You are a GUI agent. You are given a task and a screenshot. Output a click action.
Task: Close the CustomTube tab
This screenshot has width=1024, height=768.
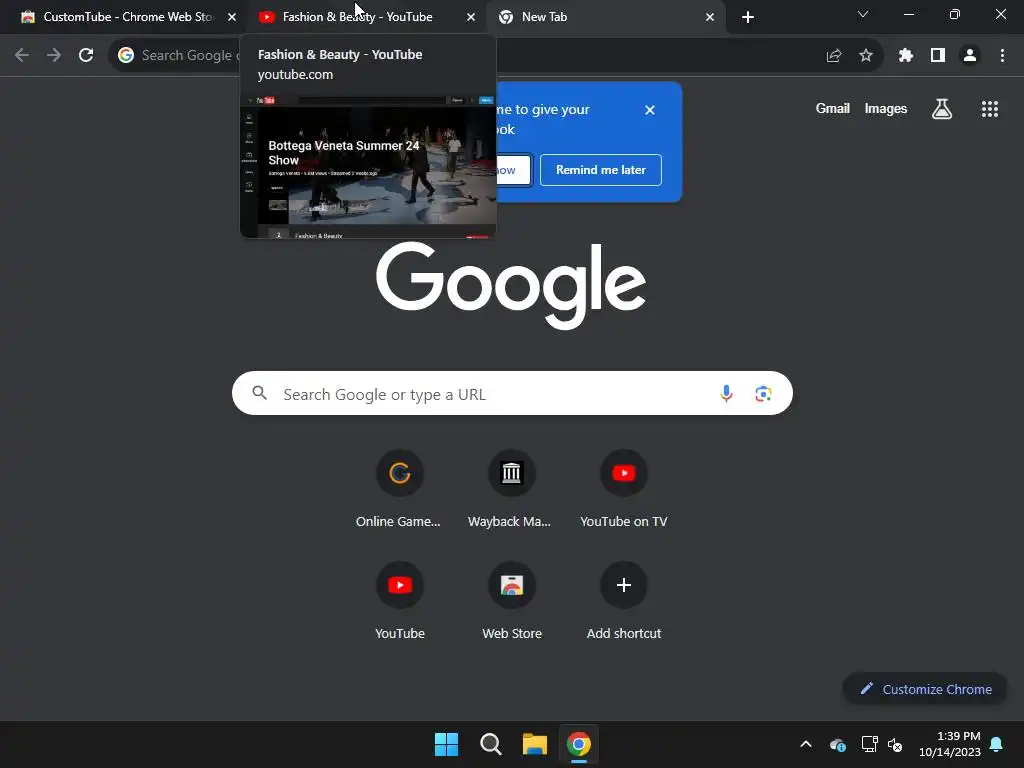click(x=232, y=18)
